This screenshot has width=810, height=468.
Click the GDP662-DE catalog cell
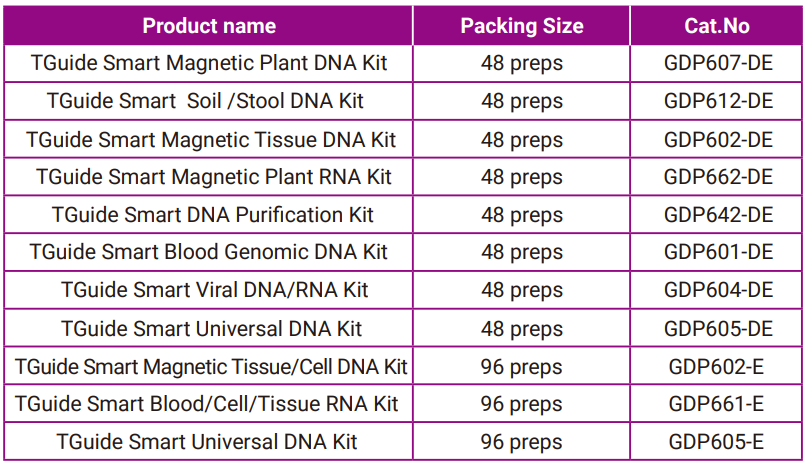[718, 178]
